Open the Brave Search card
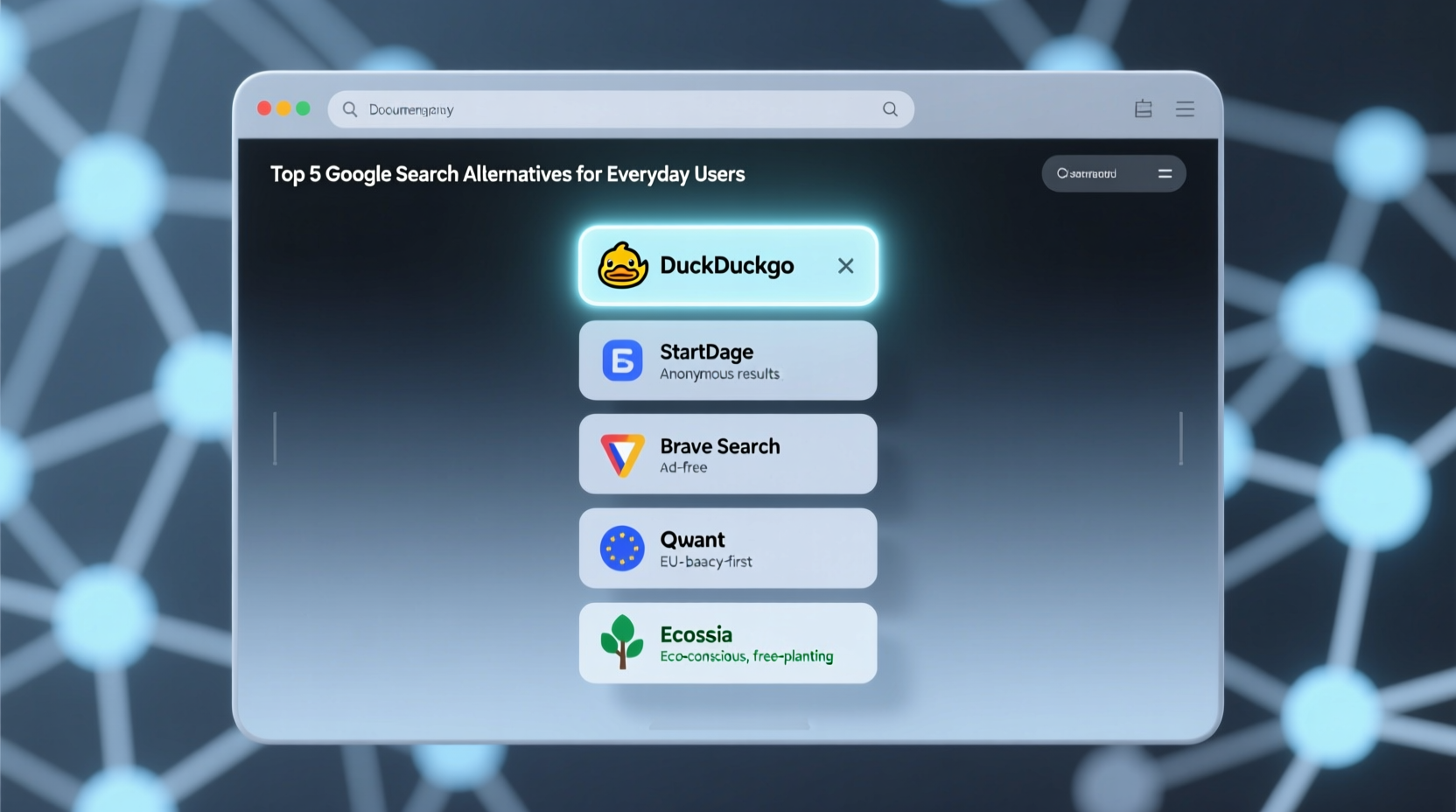 point(728,454)
